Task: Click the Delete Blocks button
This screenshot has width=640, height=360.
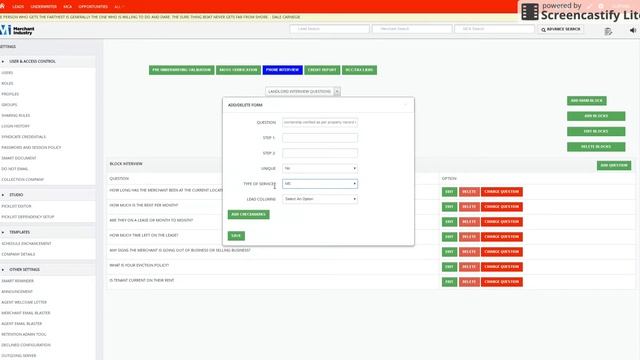Action: click(596, 147)
